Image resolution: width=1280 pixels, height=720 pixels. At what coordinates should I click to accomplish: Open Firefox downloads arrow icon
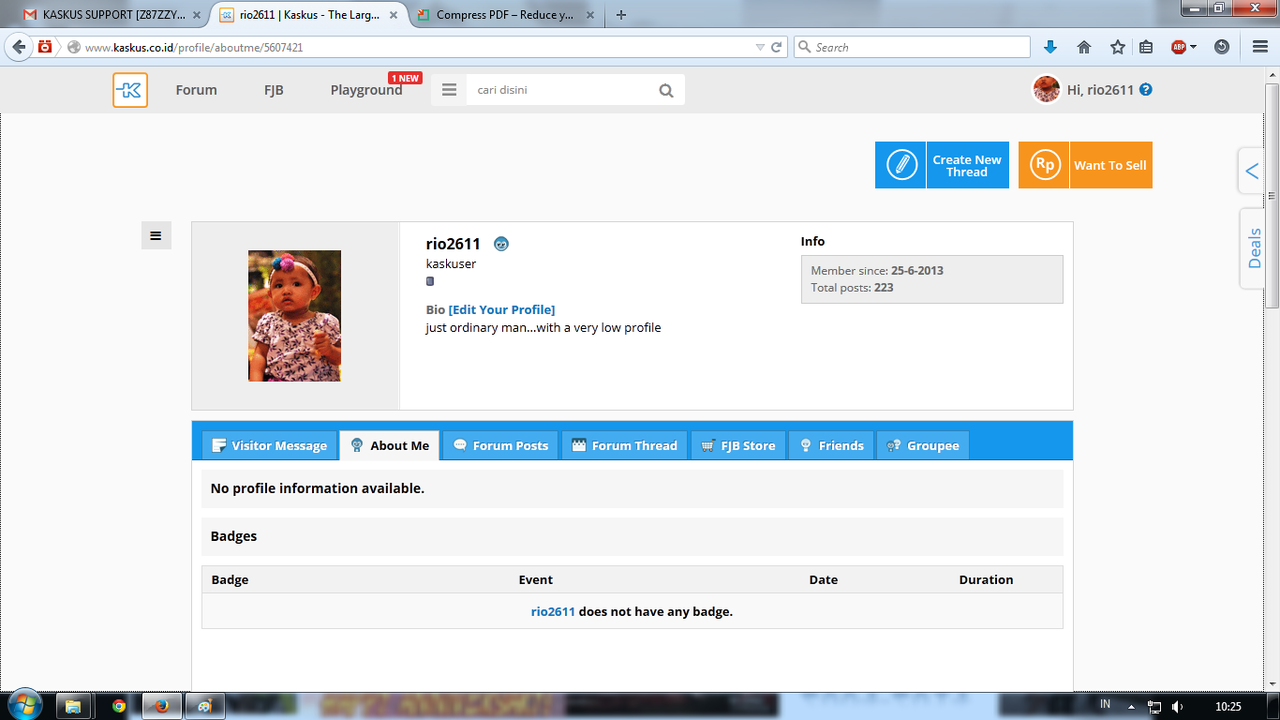(x=1050, y=47)
